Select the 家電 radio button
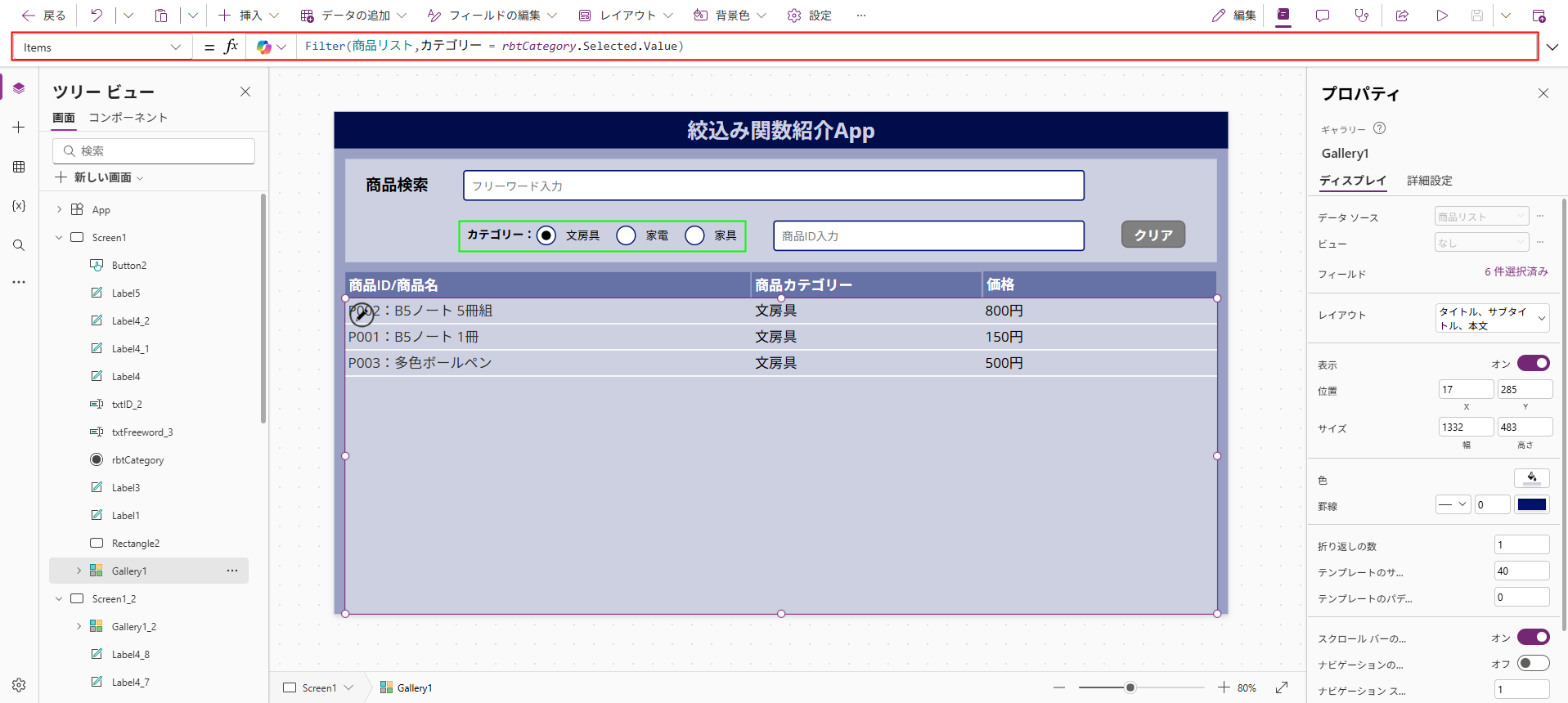The image size is (1568, 703). (626, 235)
